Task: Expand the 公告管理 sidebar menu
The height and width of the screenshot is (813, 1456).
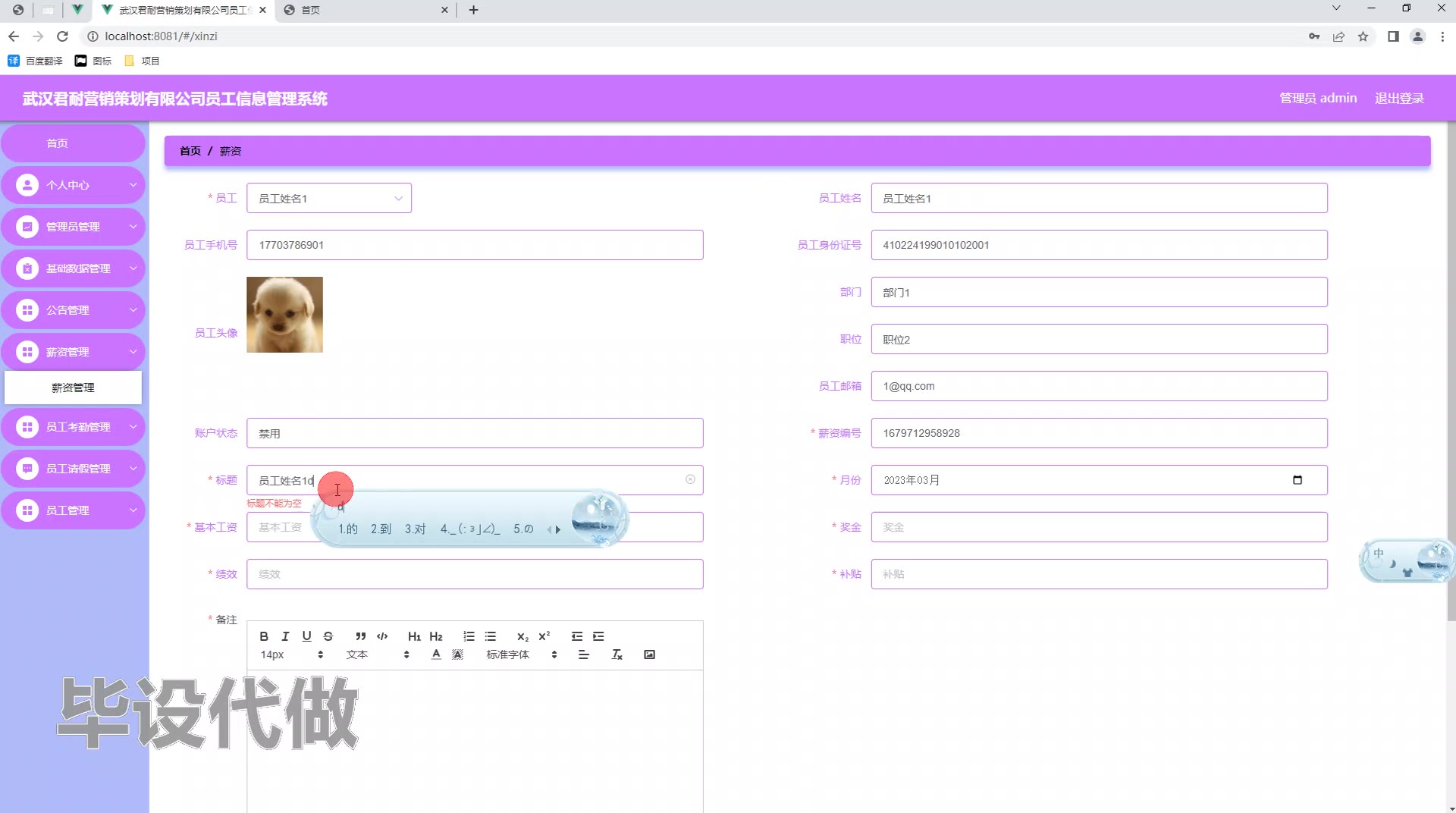Action: [73, 310]
